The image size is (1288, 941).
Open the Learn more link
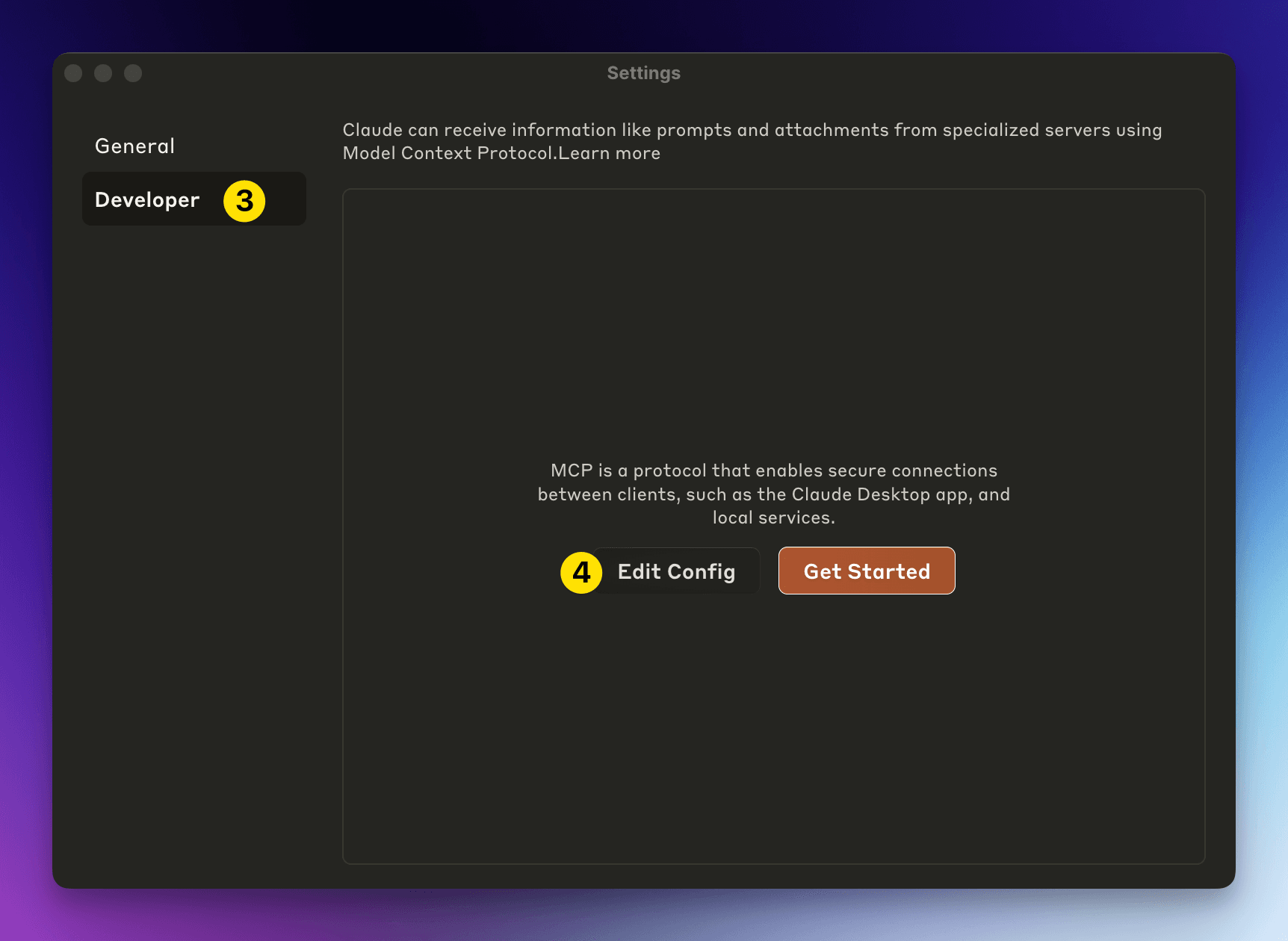pyautogui.click(x=610, y=153)
